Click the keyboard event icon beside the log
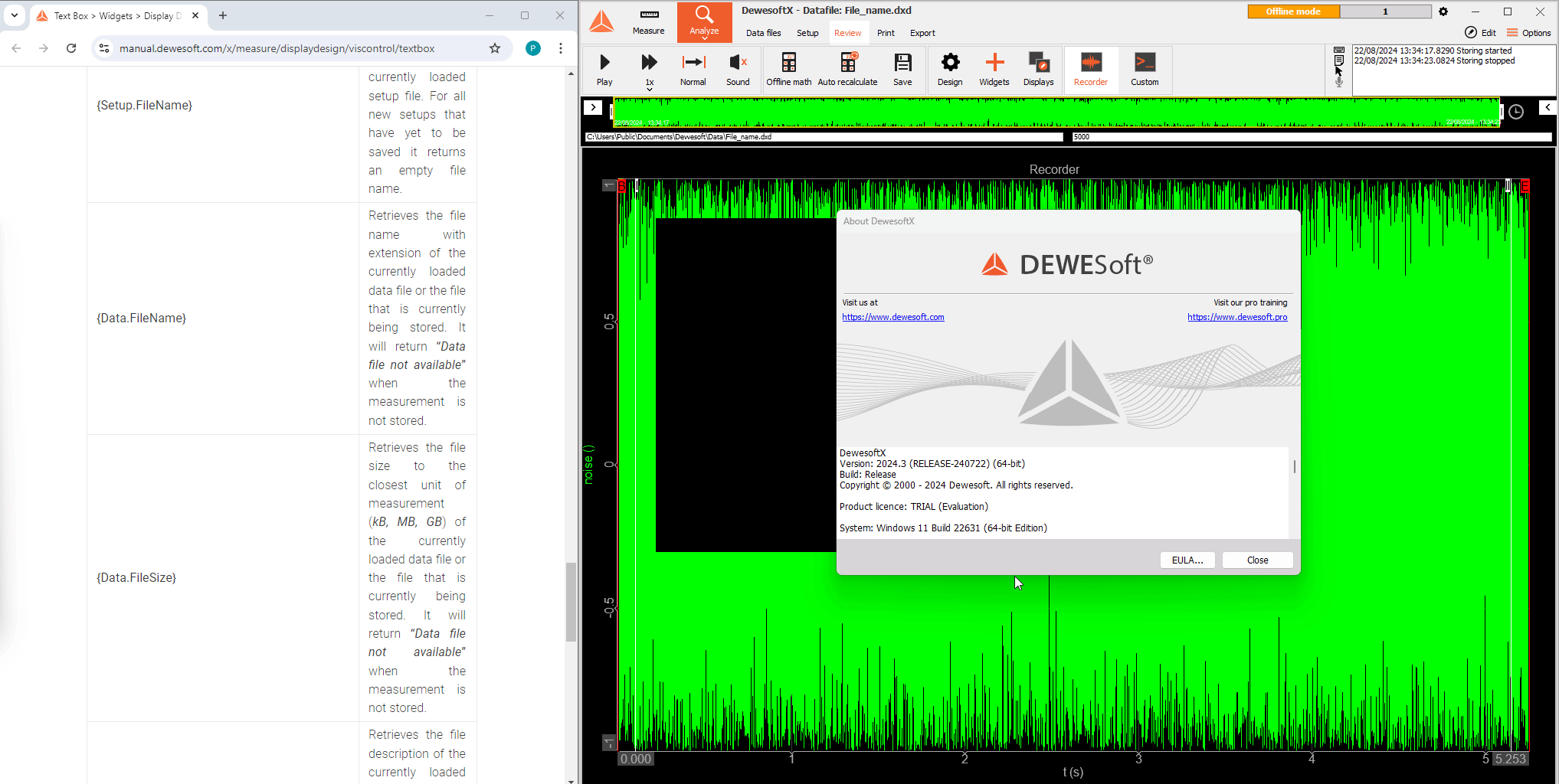 (1339, 50)
